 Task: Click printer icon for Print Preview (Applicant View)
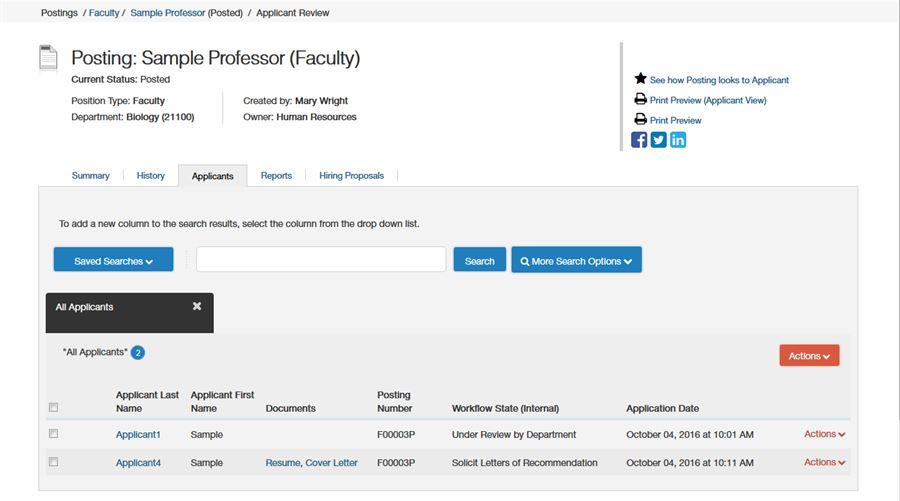pyautogui.click(x=640, y=99)
